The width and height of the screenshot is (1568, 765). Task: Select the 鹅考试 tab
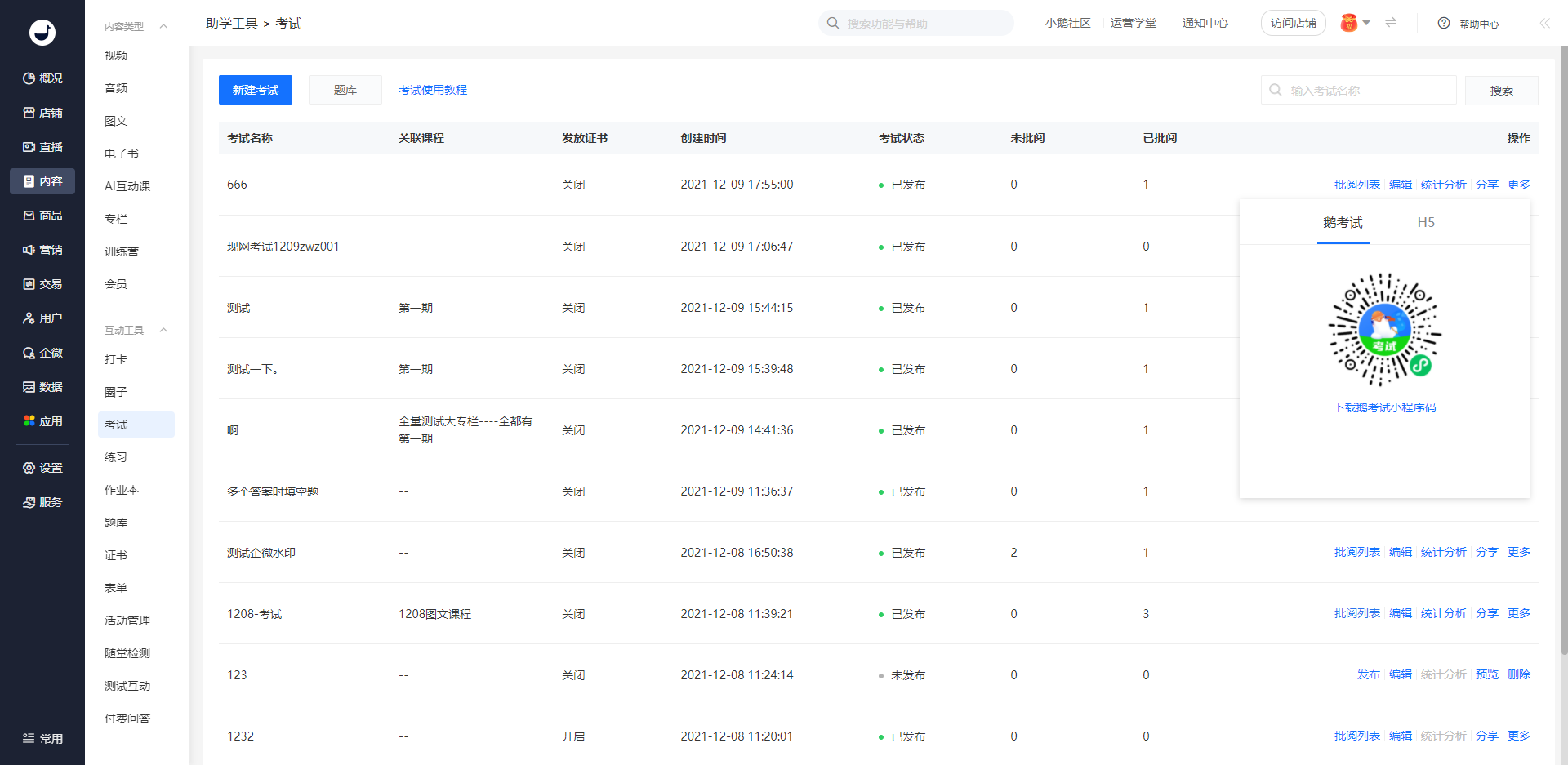(1343, 223)
